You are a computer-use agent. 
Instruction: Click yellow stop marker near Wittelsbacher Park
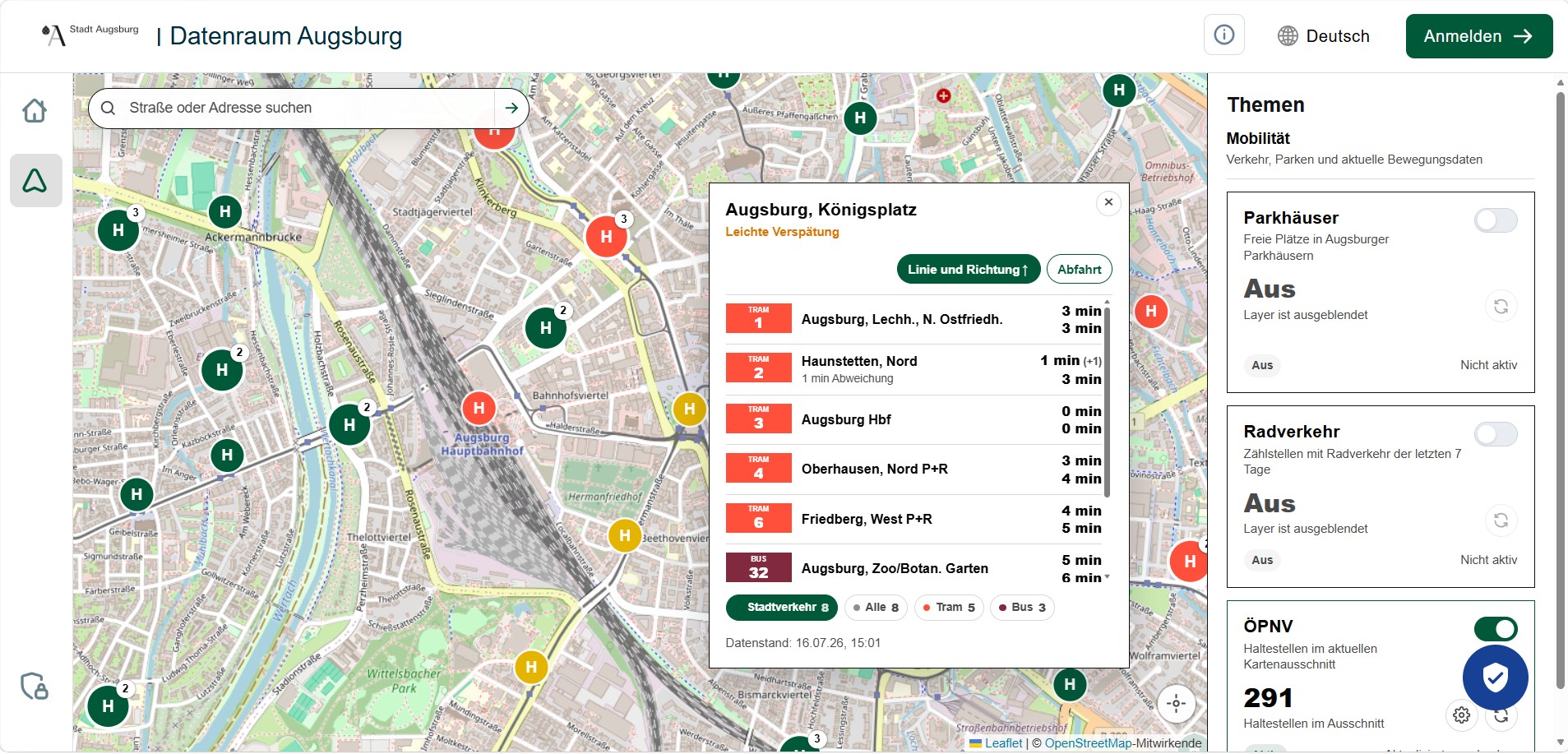(x=531, y=667)
